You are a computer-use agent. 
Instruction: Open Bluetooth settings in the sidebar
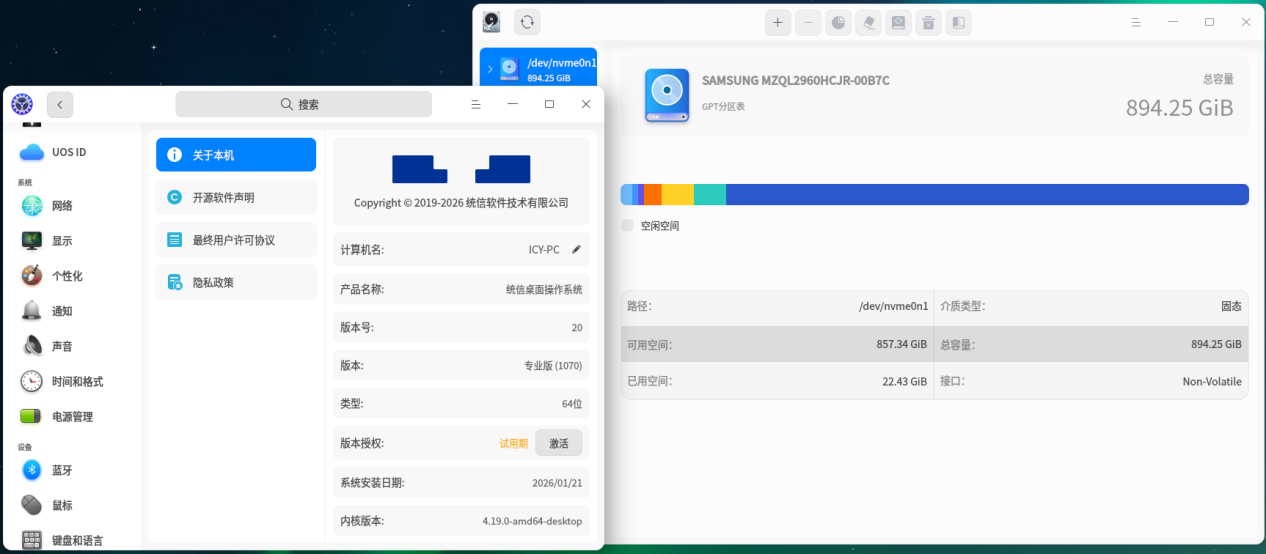pos(61,470)
